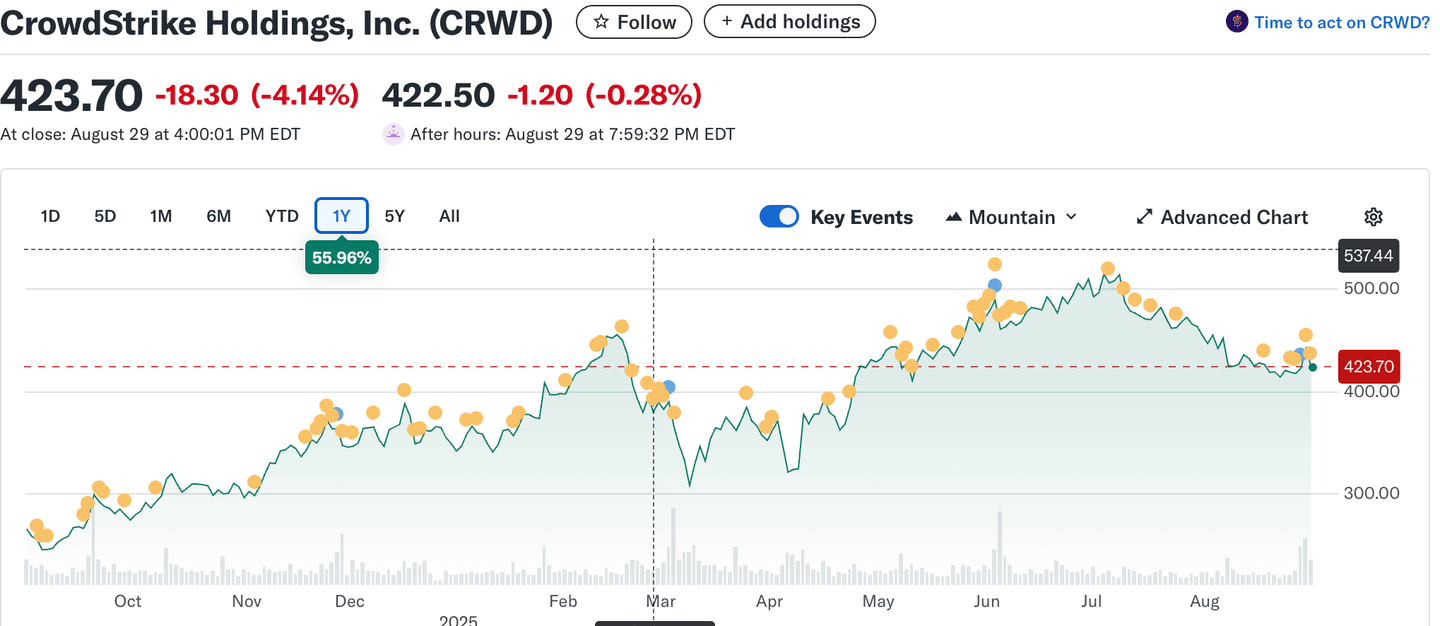This screenshot has width=1440, height=626.
Task: Click the plus icon in Add holdings
Action: click(725, 21)
